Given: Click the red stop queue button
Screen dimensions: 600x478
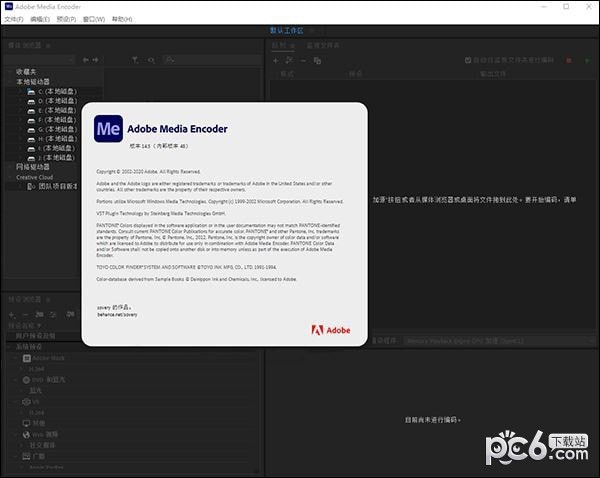Looking at the screenshot, I should click(x=569, y=60).
